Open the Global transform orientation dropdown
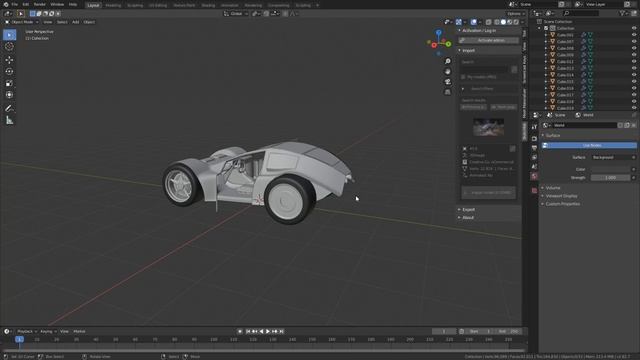640x360 pixels. pos(236,13)
